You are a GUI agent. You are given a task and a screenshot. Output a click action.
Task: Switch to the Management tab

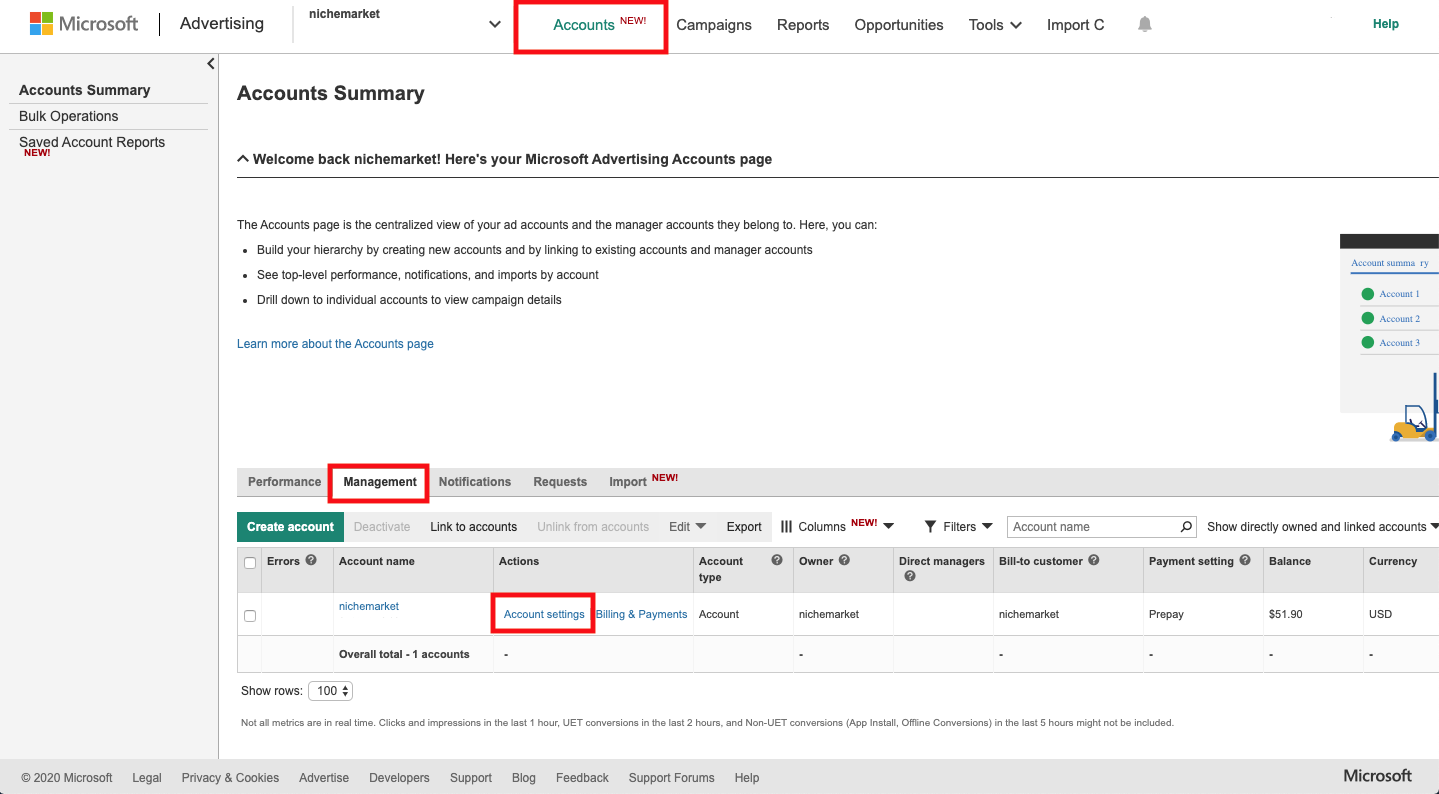[380, 482]
